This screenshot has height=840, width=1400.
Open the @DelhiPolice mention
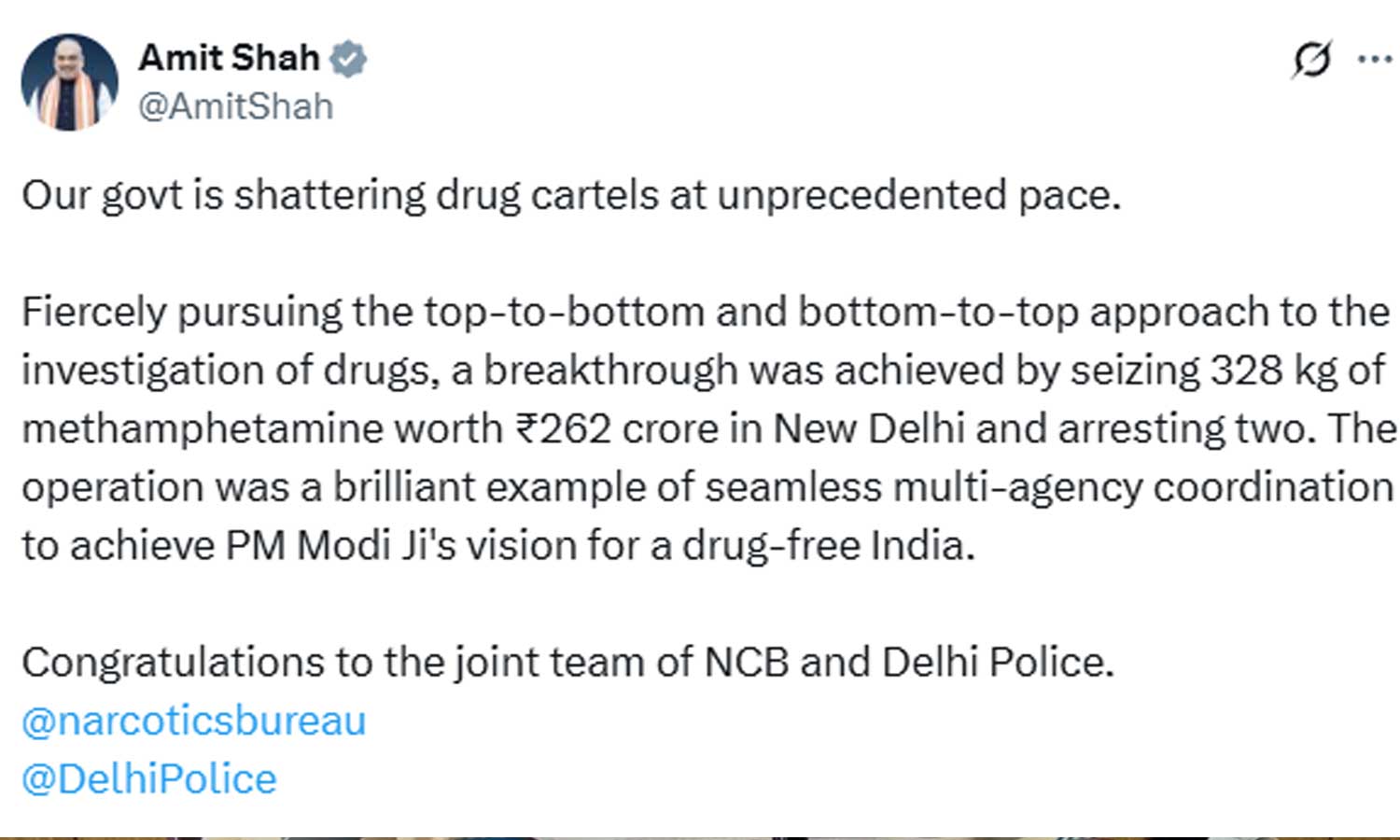[149, 779]
